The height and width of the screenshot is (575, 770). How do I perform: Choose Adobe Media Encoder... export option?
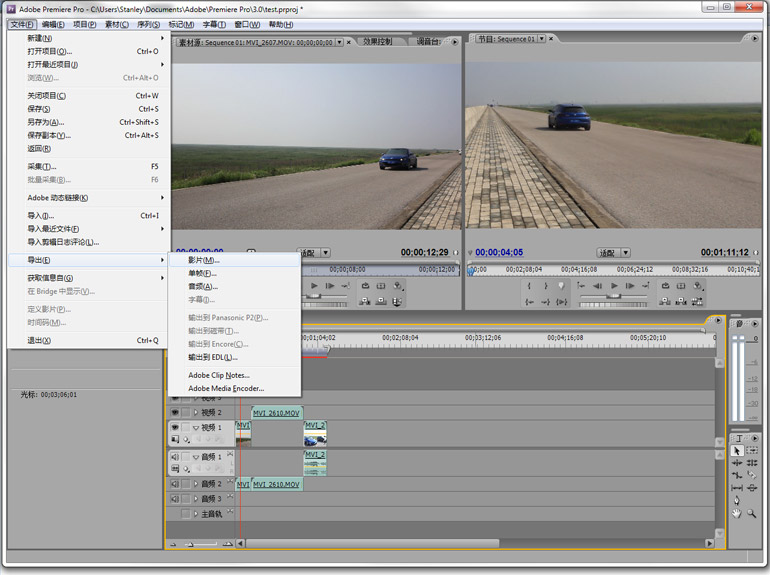(235, 388)
